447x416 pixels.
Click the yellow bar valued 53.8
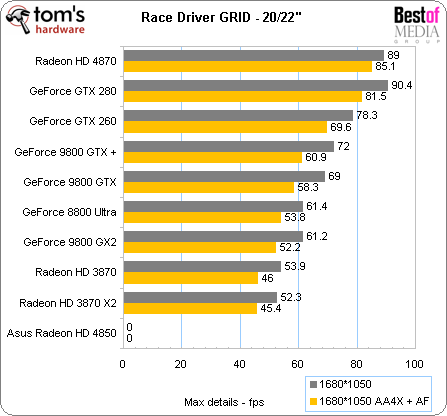pyautogui.click(x=202, y=217)
